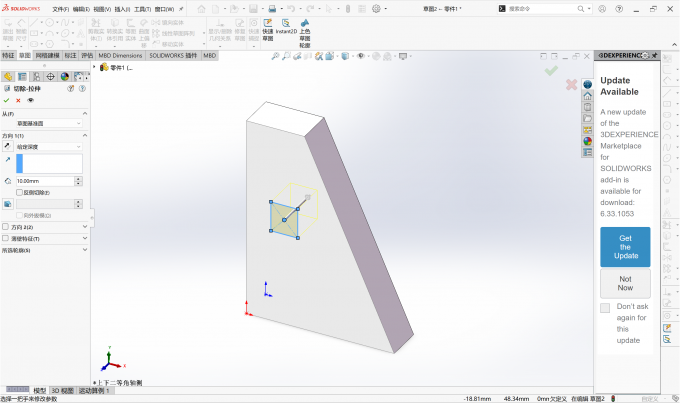Click the Not Now button
This screenshot has width=680, height=403.
click(x=625, y=283)
